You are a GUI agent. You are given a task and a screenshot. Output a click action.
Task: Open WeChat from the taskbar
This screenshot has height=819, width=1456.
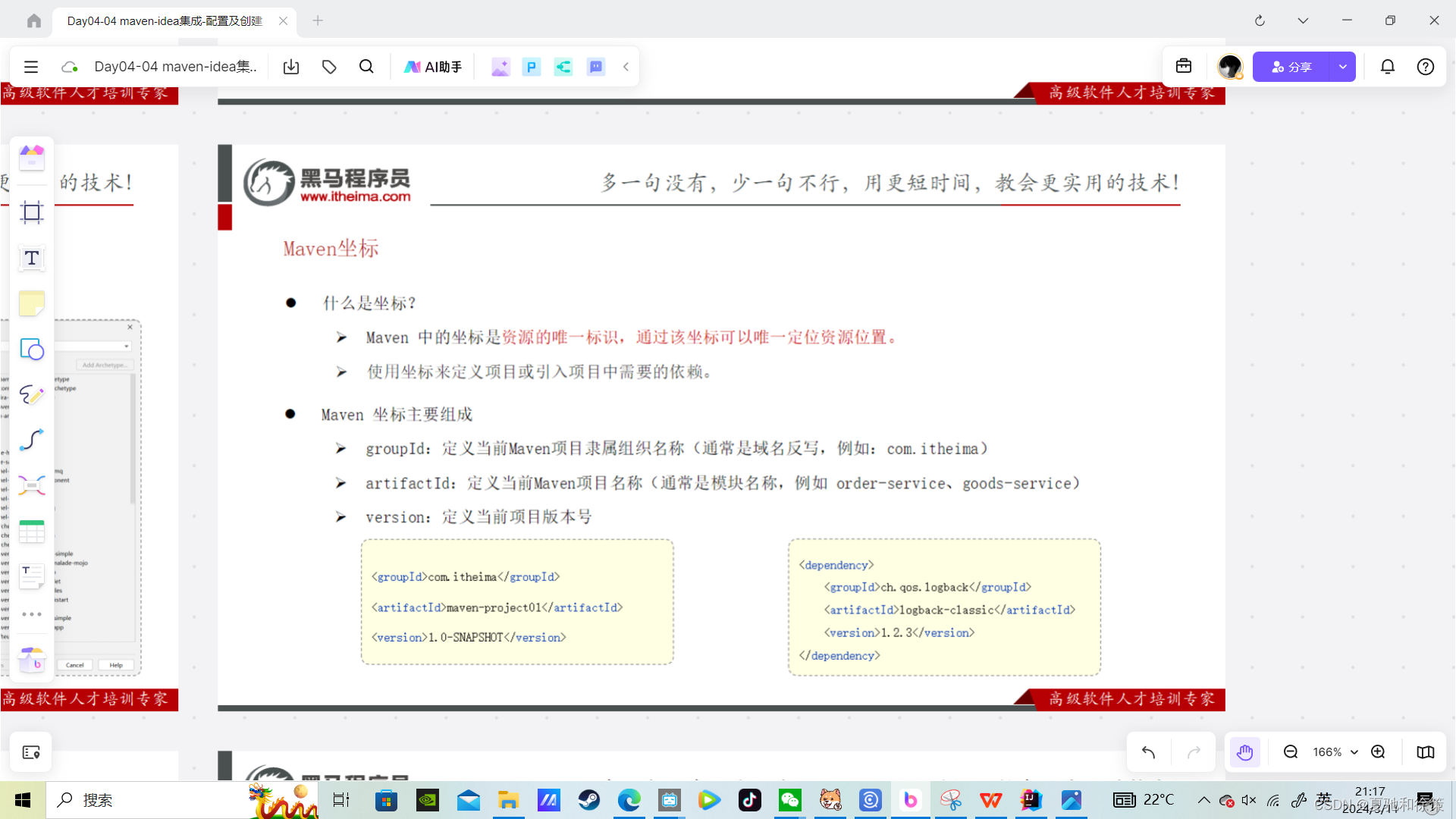tap(790, 800)
